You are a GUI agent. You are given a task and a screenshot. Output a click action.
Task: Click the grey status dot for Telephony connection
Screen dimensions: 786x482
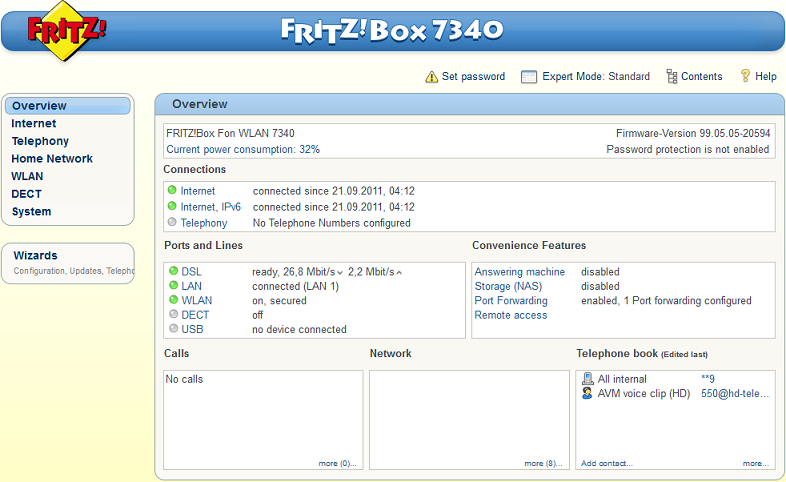pos(172,222)
